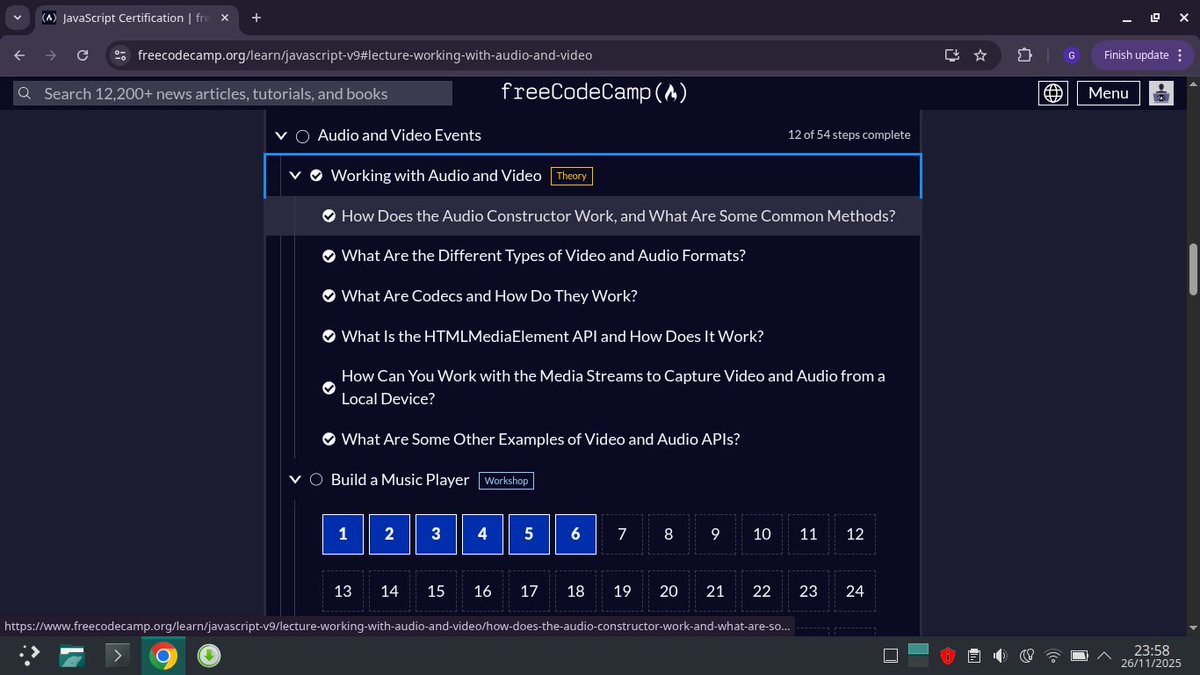Open the tab search dropdown arrow
The width and height of the screenshot is (1200, 675).
click(18, 17)
